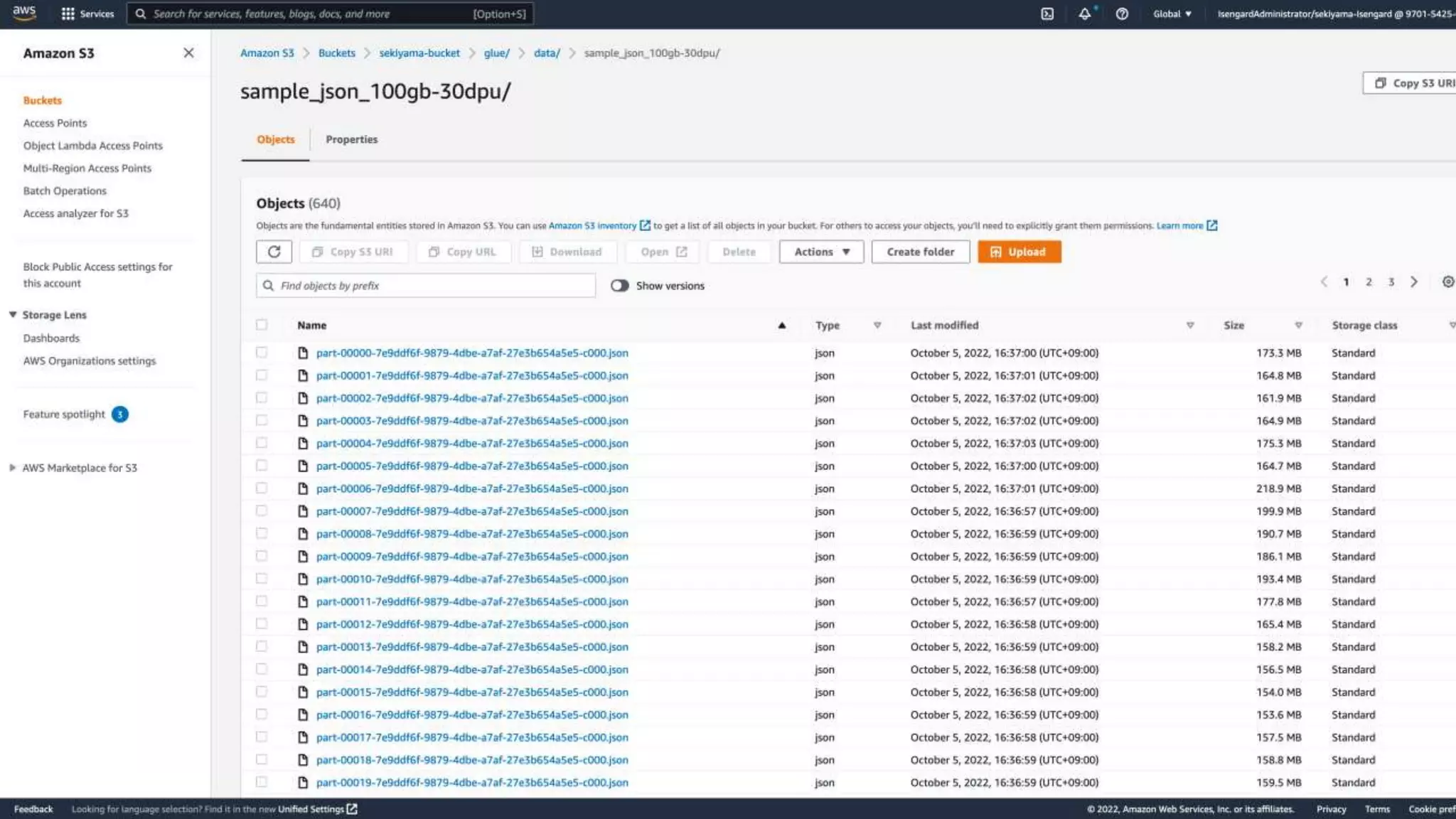Open the notifications bell icon
Image resolution: width=1456 pixels, height=819 pixels.
[x=1084, y=14]
